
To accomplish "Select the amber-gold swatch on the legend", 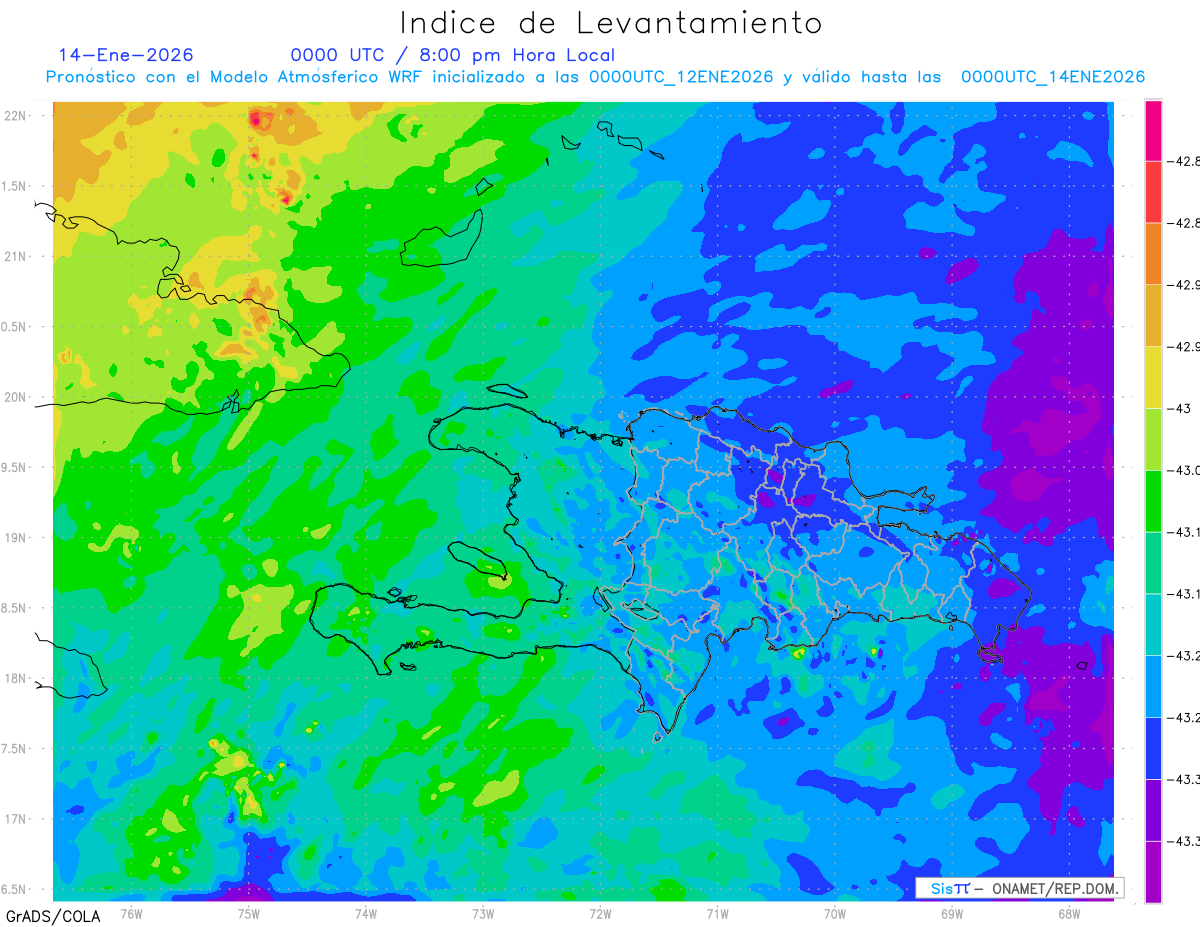I will pyautogui.click(x=1153, y=316).
